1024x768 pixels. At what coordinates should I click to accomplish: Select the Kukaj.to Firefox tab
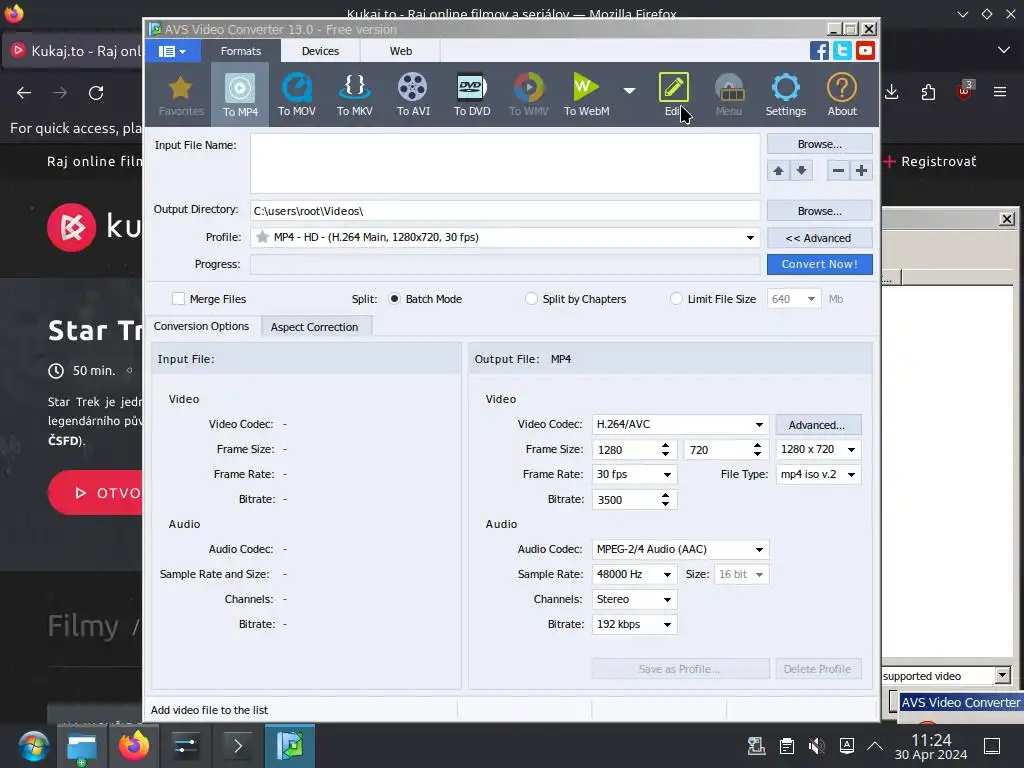[74, 51]
